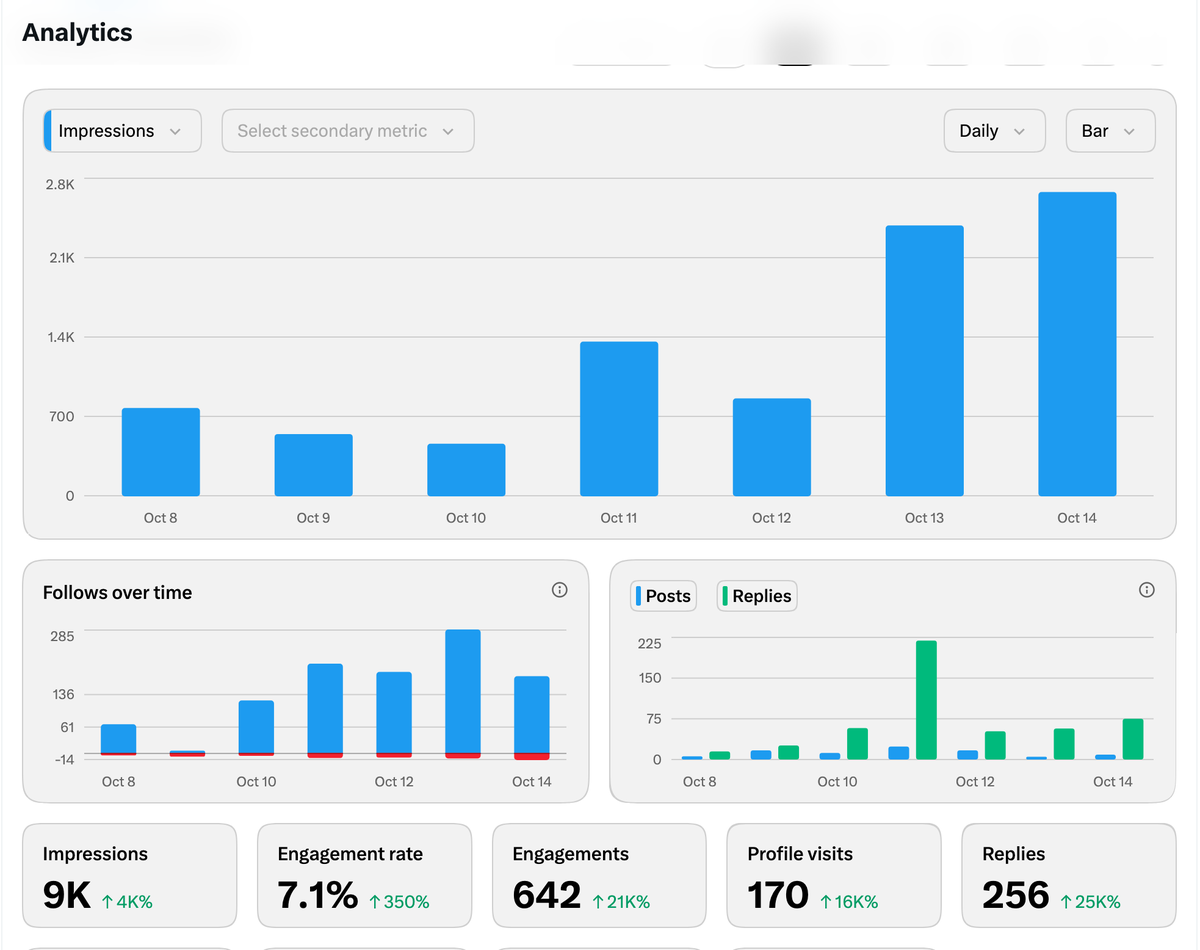Image resolution: width=1200 pixels, height=950 pixels.
Task: Open the Bar chart type dropdown
Action: click(x=1111, y=131)
